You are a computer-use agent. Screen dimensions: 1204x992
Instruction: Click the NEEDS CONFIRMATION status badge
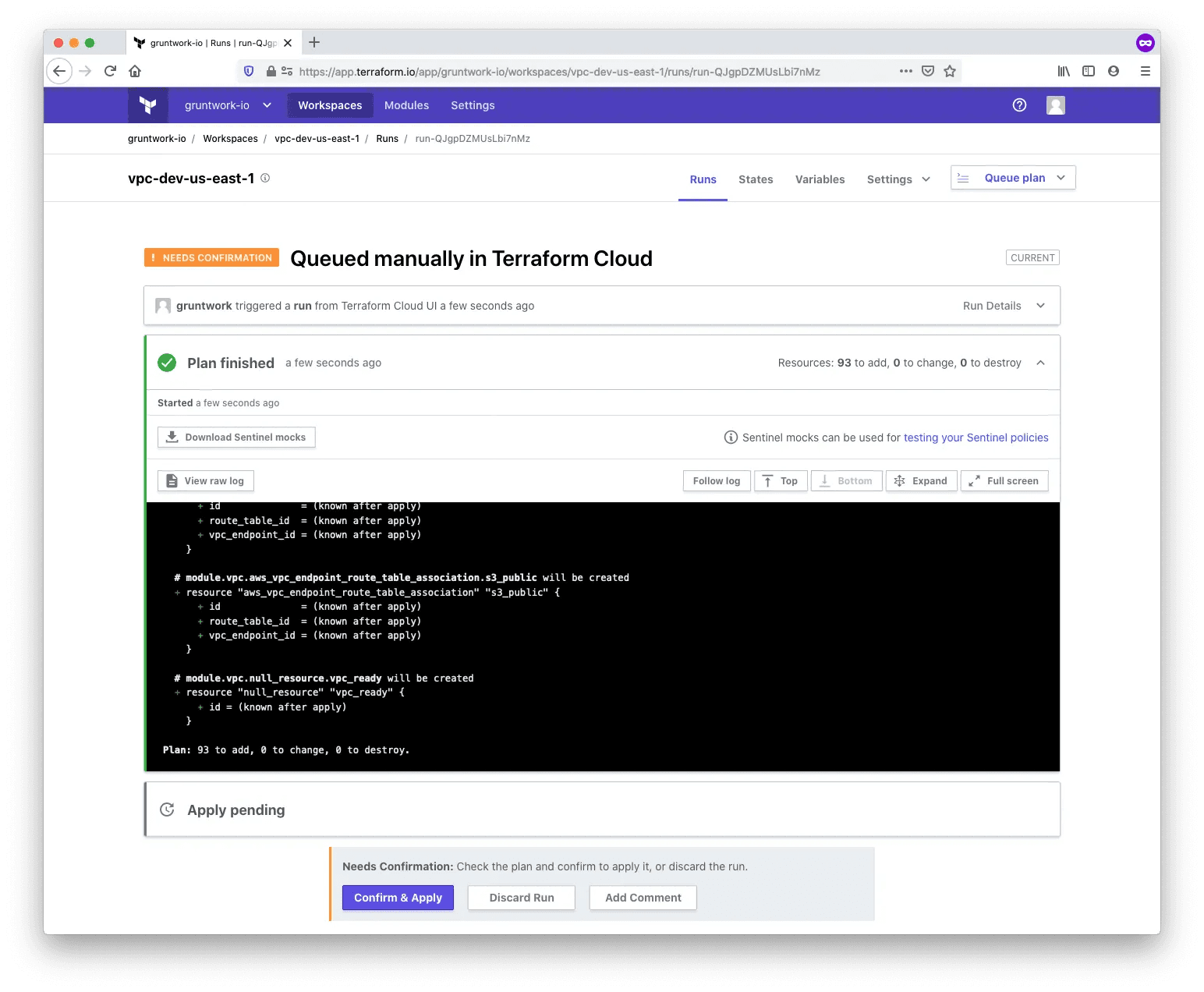(211, 257)
